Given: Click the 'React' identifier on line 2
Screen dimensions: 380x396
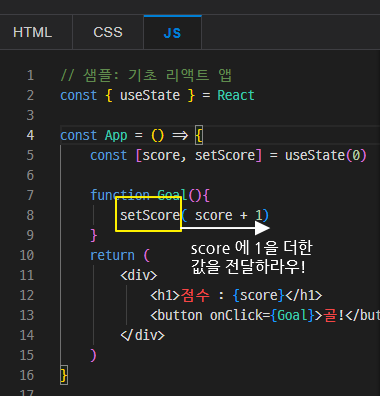Looking at the screenshot, I should coord(236,96).
